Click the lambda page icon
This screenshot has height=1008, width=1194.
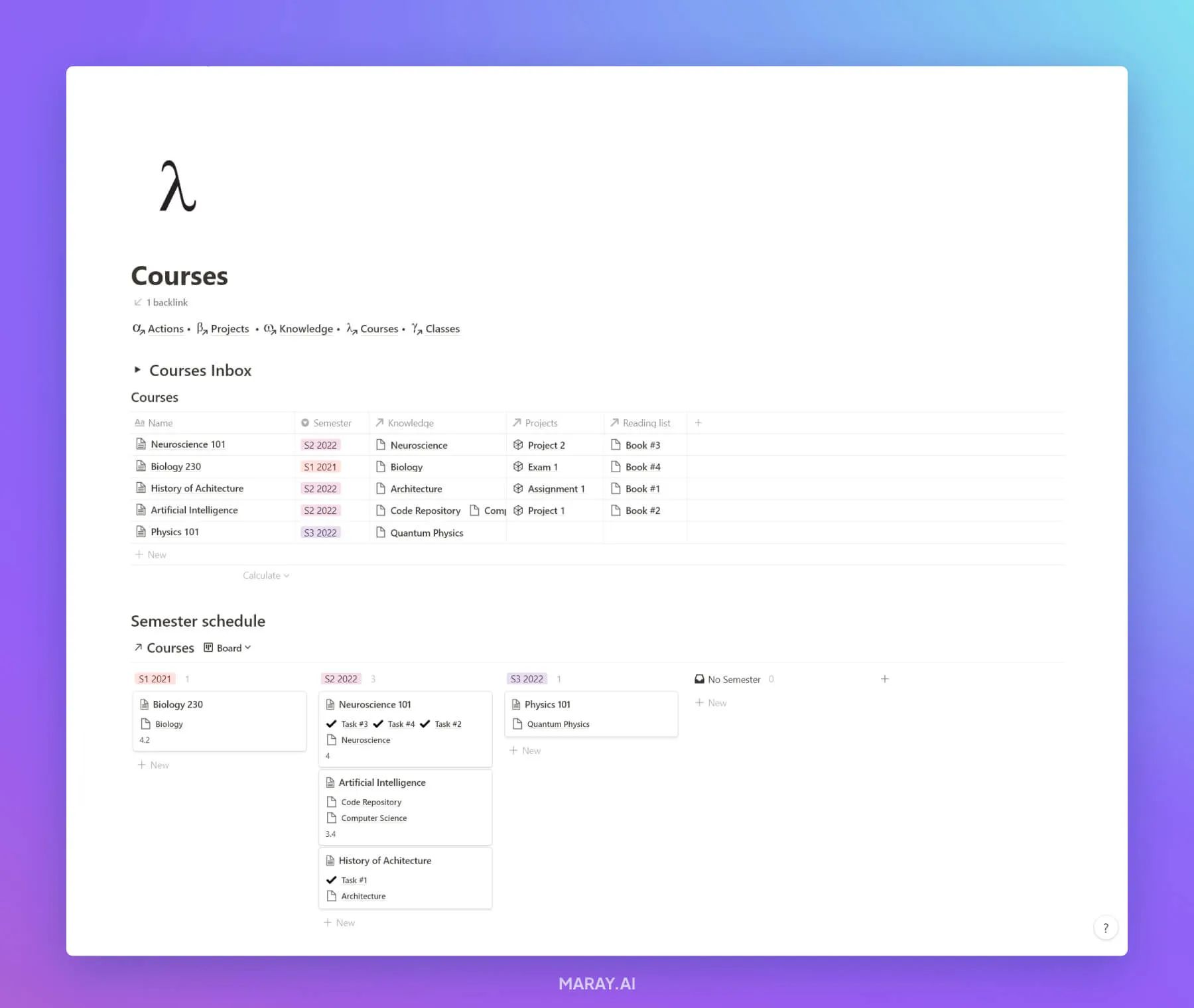click(177, 187)
